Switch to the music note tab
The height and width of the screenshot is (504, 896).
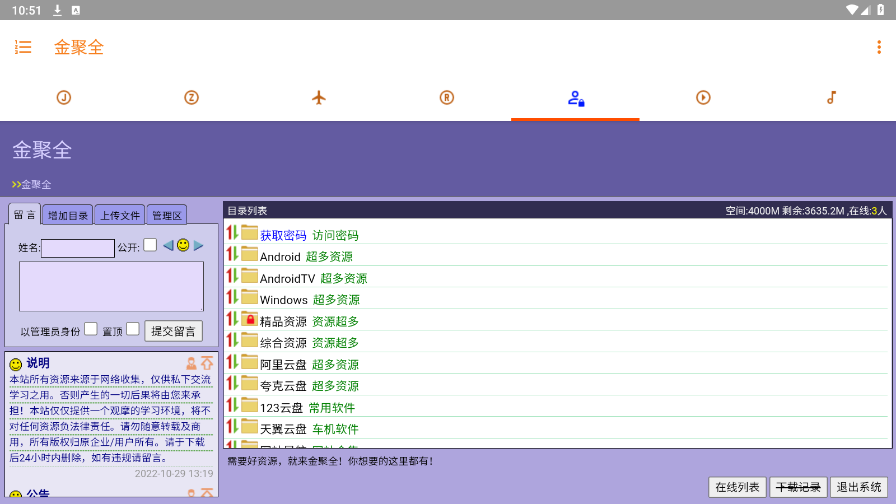(831, 97)
